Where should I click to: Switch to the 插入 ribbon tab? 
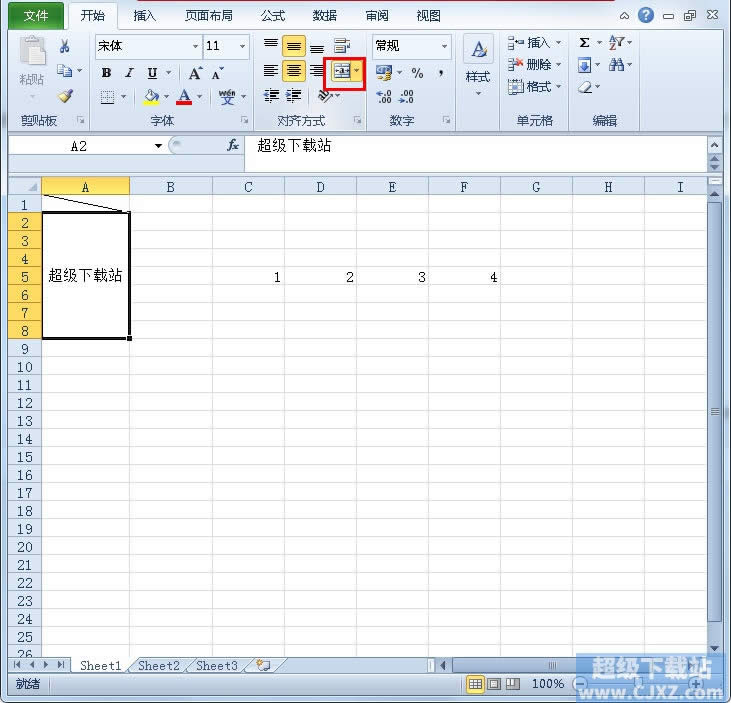(x=144, y=16)
